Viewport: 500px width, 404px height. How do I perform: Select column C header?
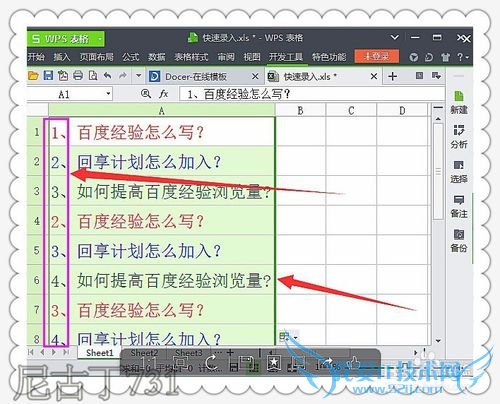pyautogui.click(x=351, y=110)
